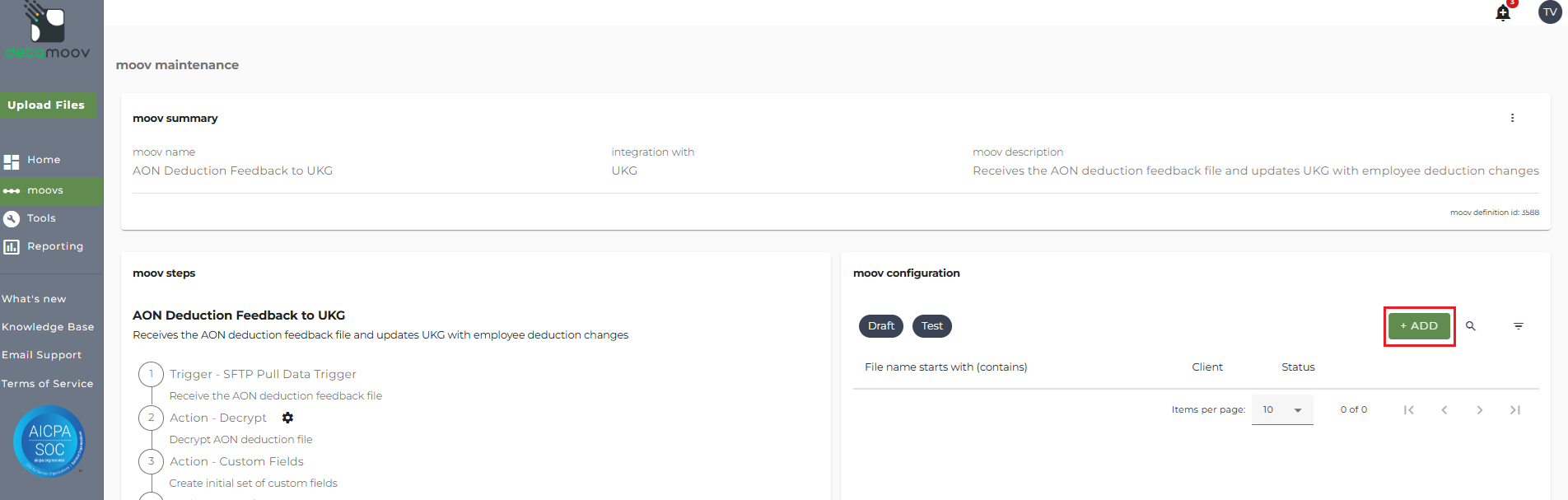Add a new moov configuration
1568x500 pixels.
click(1419, 326)
